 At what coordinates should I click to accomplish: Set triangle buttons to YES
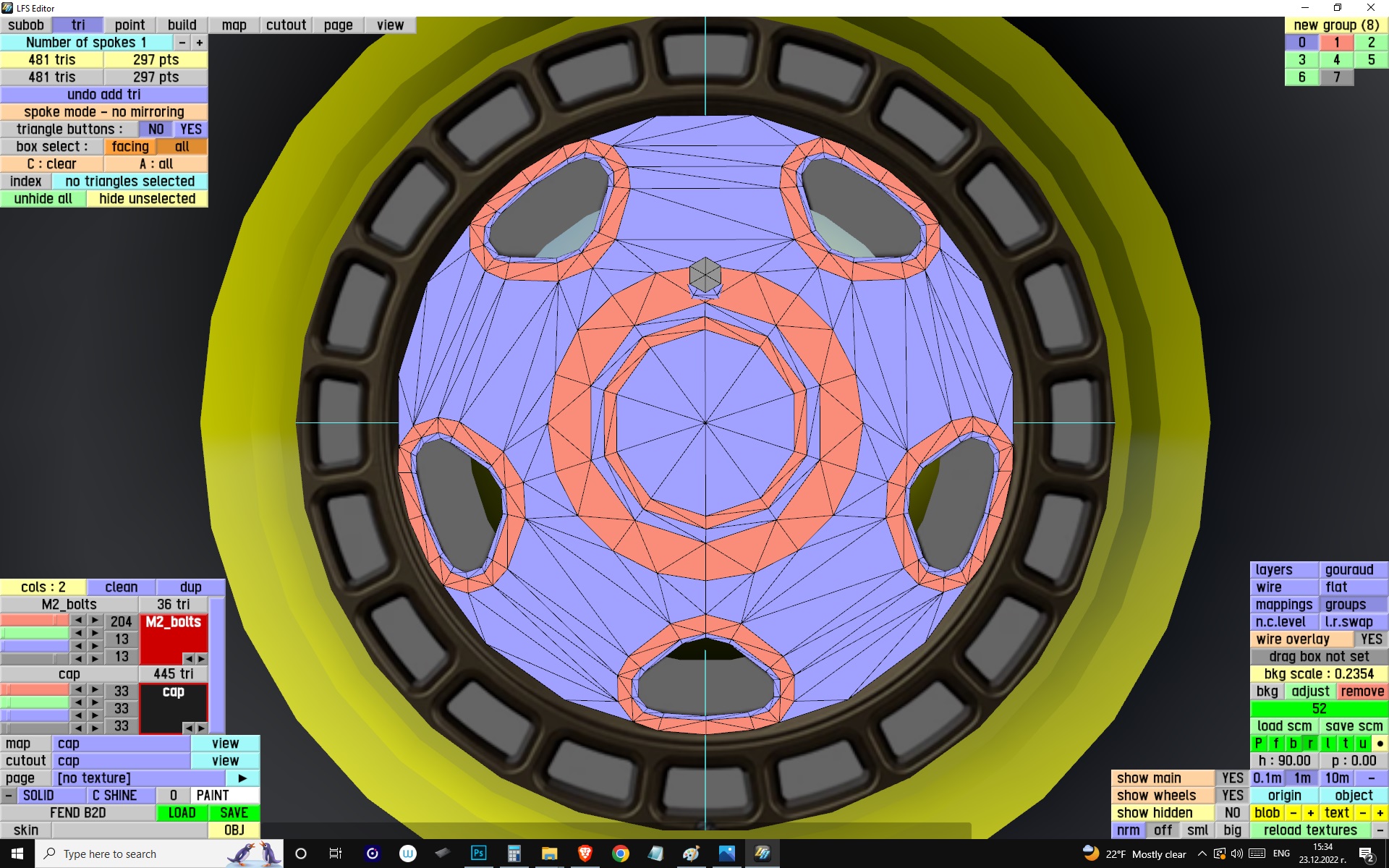pyautogui.click(x=191, y=129)
